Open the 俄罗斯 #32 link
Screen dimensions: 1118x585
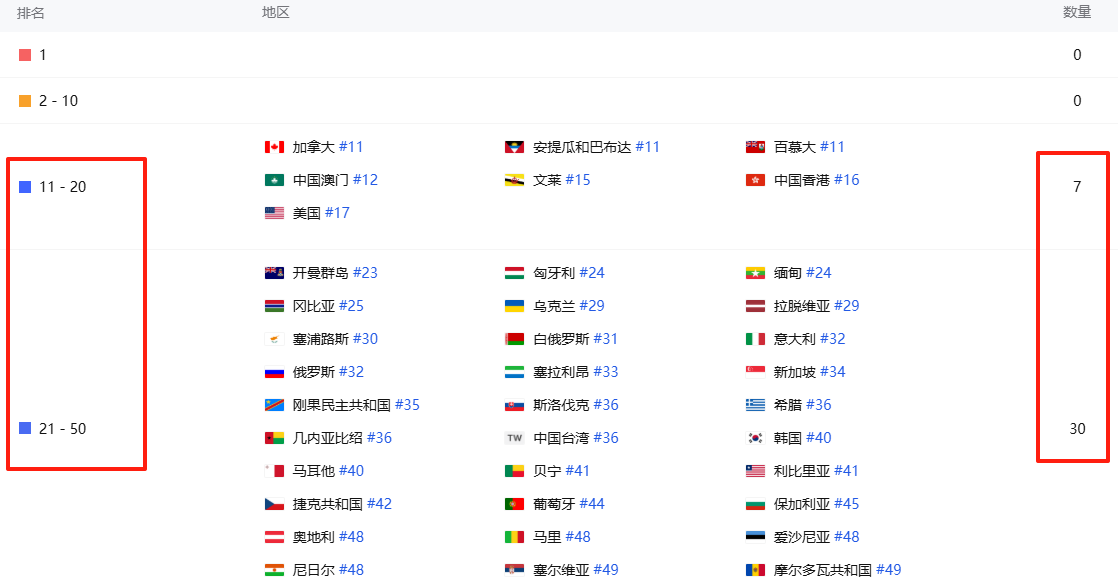[x=328, y=372]
